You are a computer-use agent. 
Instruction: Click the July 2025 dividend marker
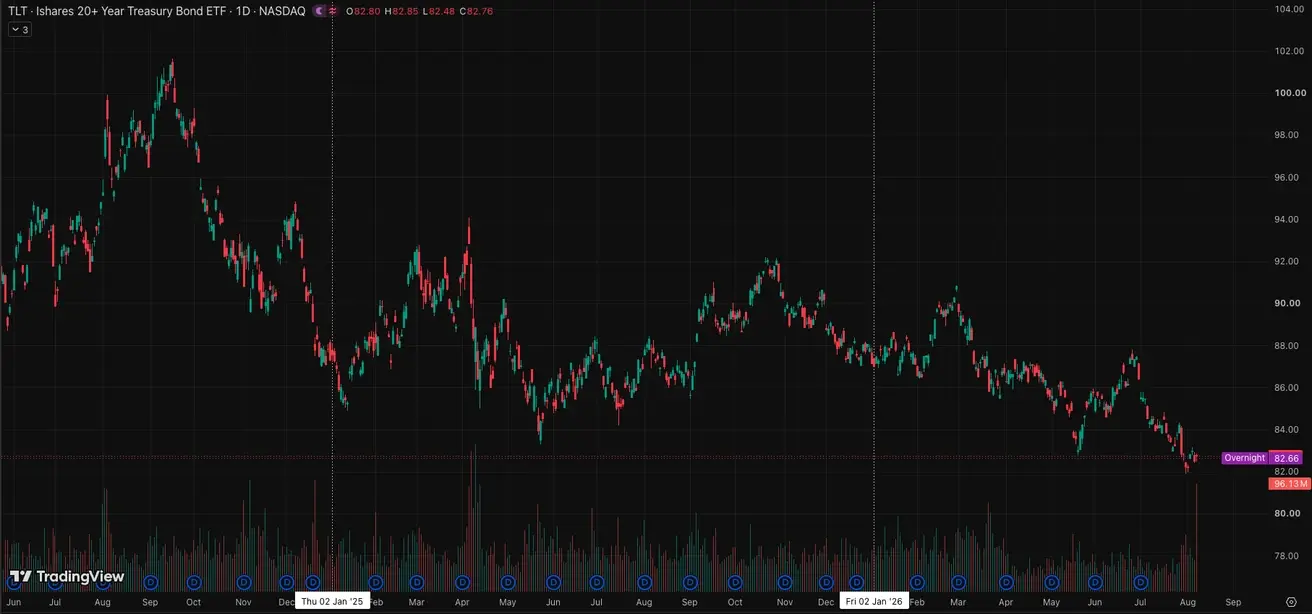597,581
